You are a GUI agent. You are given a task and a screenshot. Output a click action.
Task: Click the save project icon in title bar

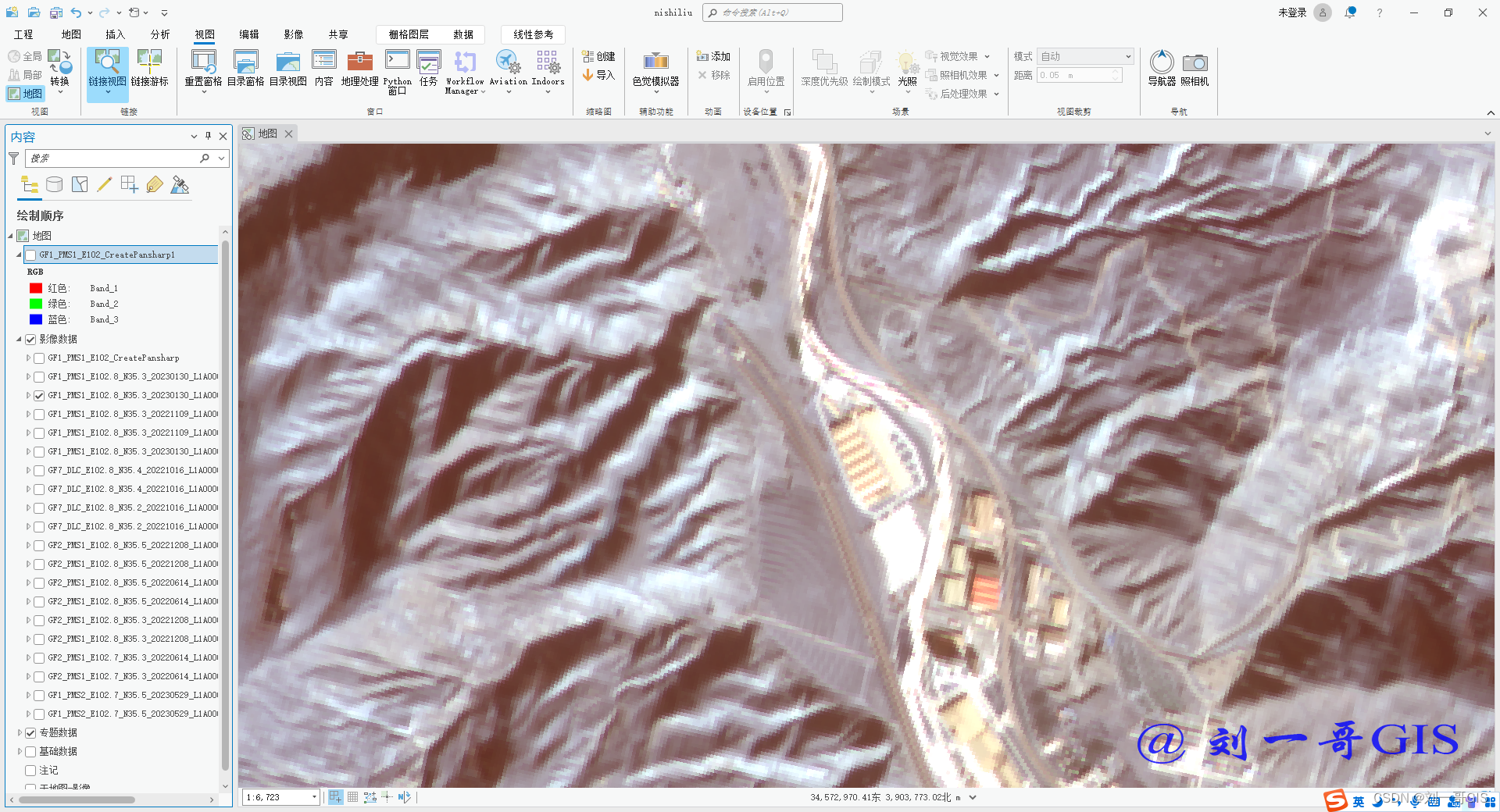pyautogui.click(x=55, y=12)
